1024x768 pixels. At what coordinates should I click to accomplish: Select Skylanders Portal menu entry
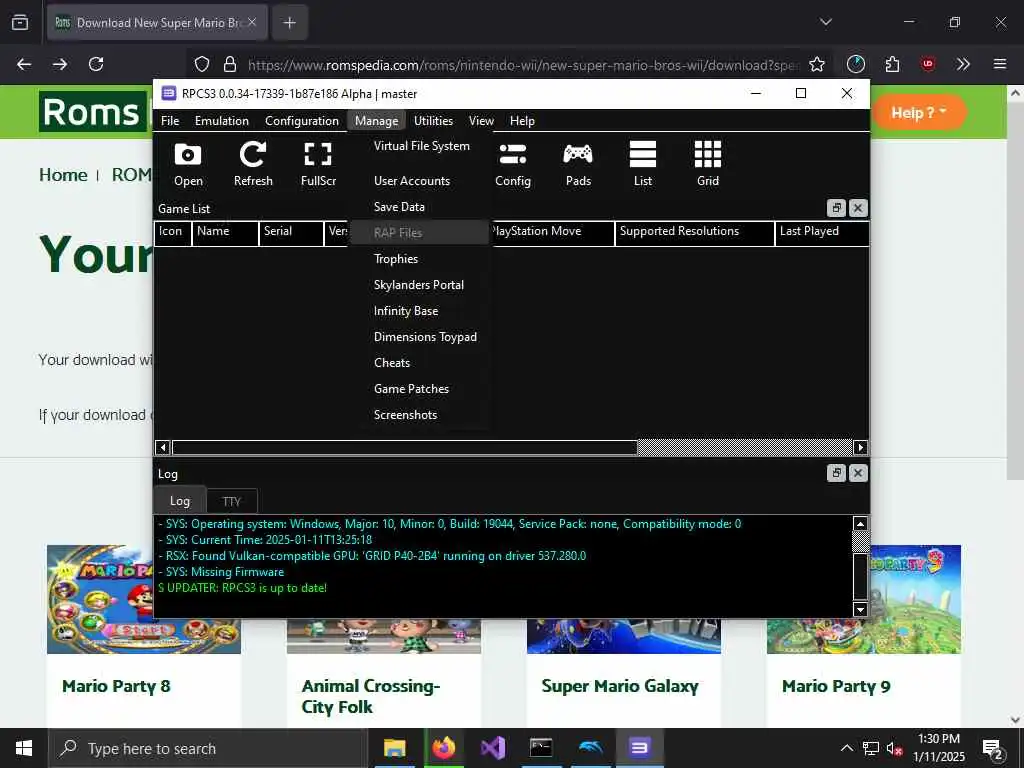coord(421,285)
